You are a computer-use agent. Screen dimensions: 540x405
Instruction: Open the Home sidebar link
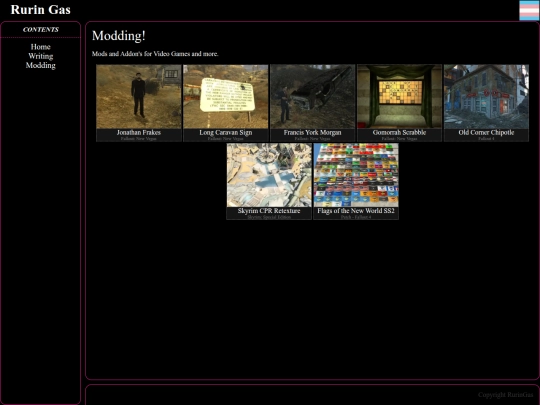41,47
